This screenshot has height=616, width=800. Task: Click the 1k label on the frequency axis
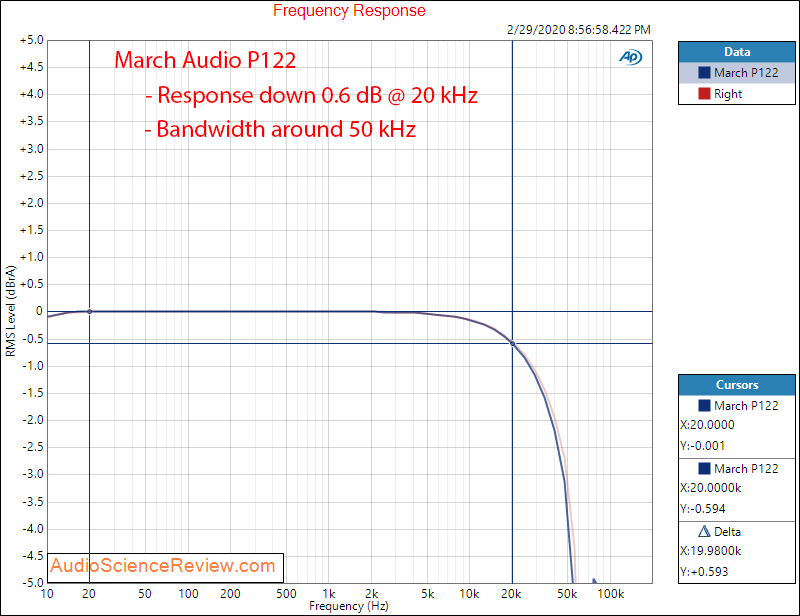click(x=329, y=594)
